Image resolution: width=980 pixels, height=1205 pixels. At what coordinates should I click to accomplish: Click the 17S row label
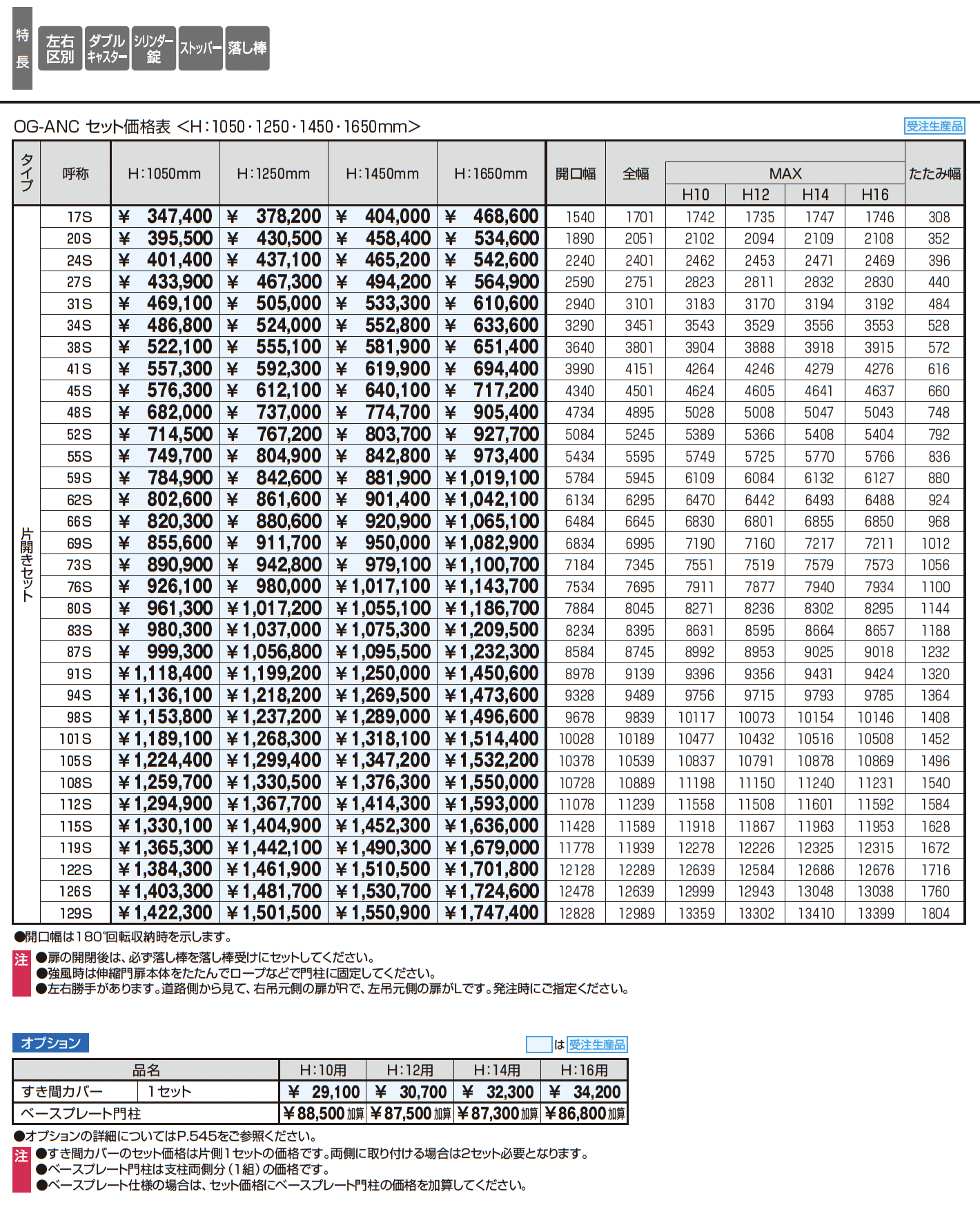pos(79,217)
